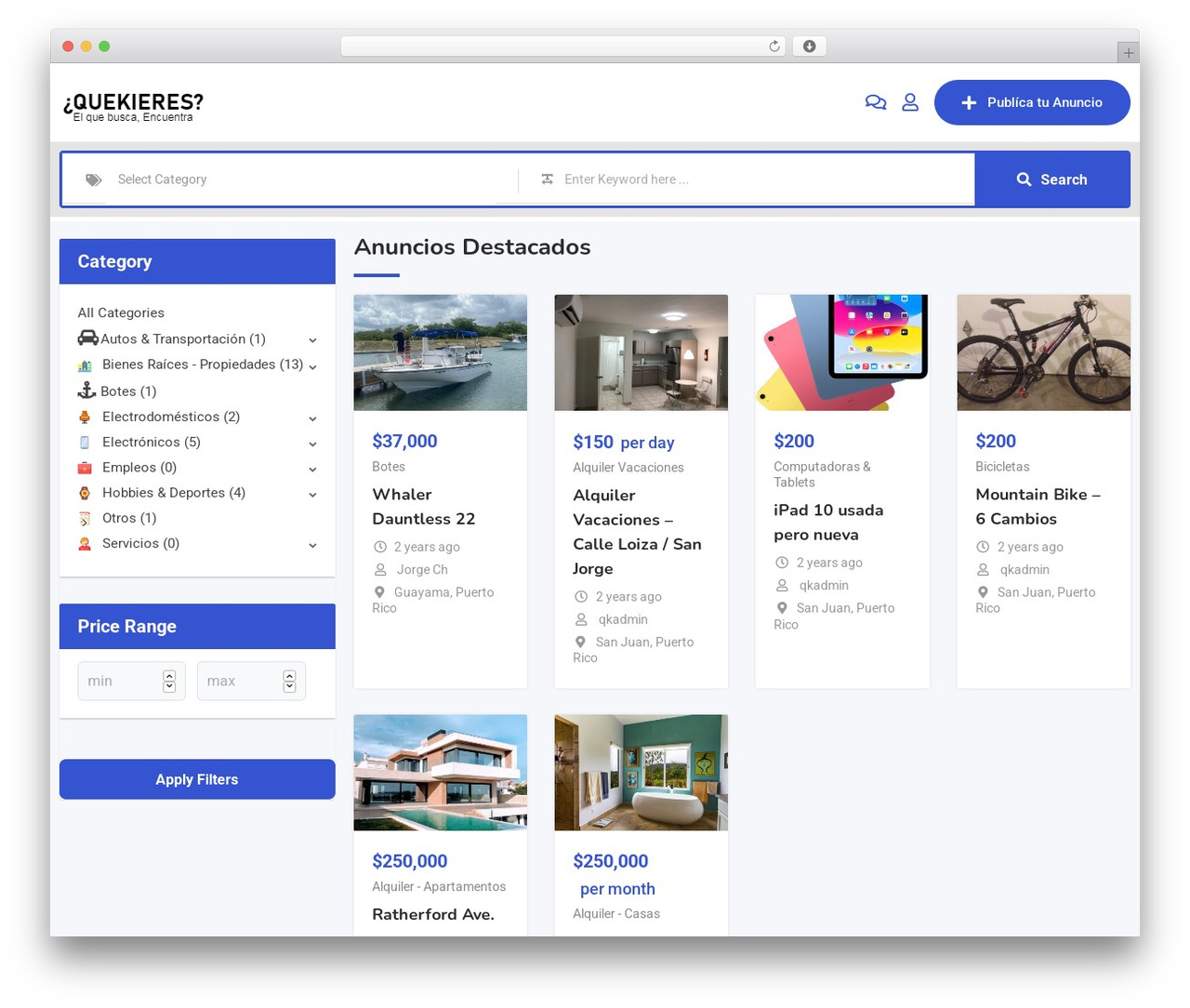Click the browser download icon
The width and height of the screenshot is (1190, 1008).
809,46
